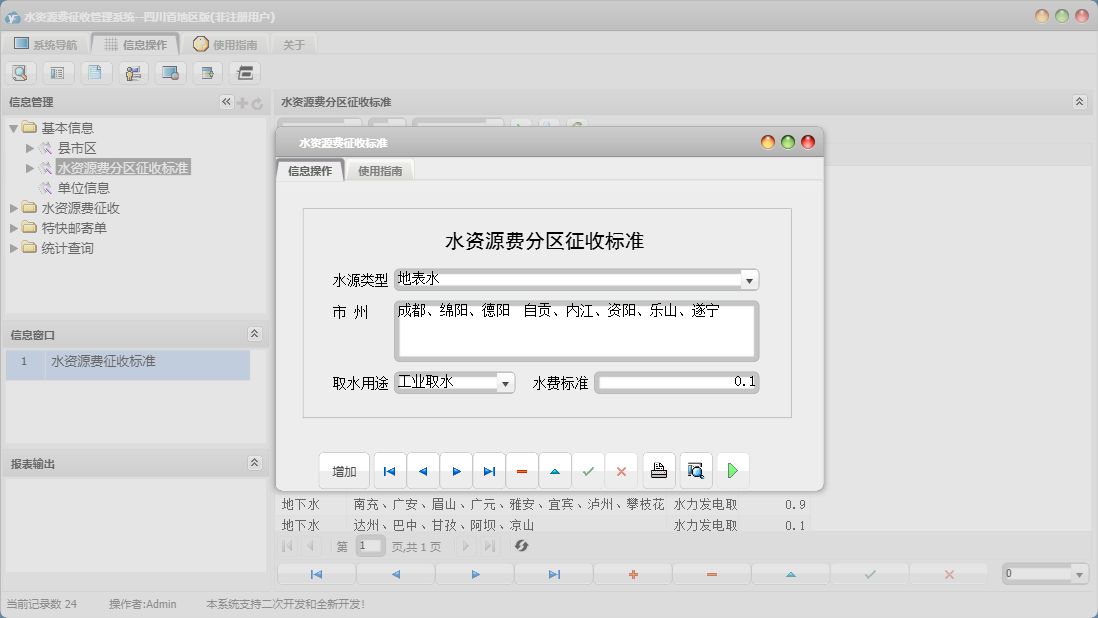Open print preview via magnifier-document icon

pos(695,470)
